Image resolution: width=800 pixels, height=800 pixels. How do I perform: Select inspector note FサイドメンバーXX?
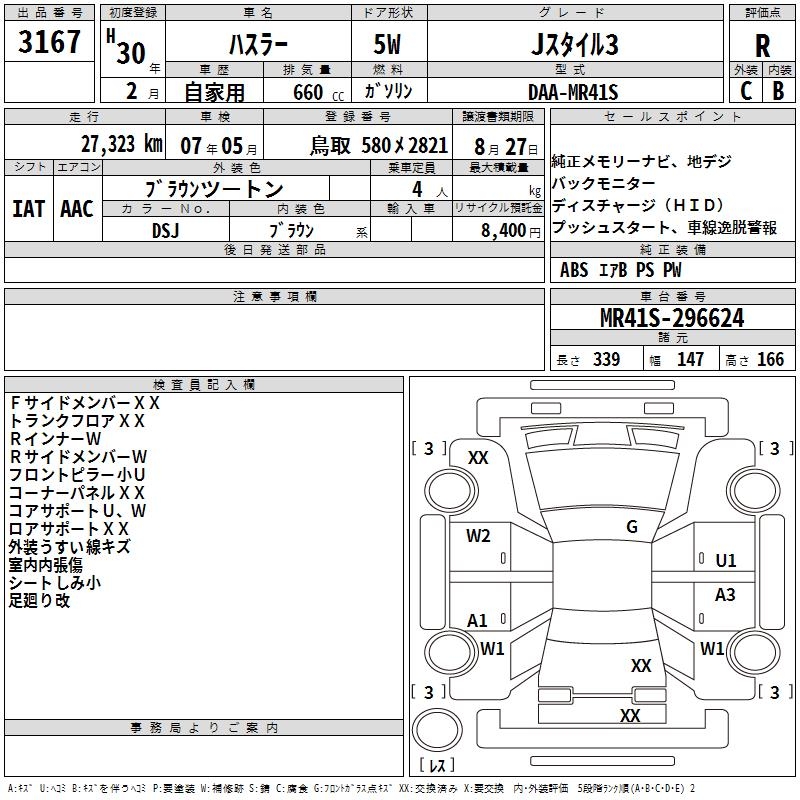point(85,403)
